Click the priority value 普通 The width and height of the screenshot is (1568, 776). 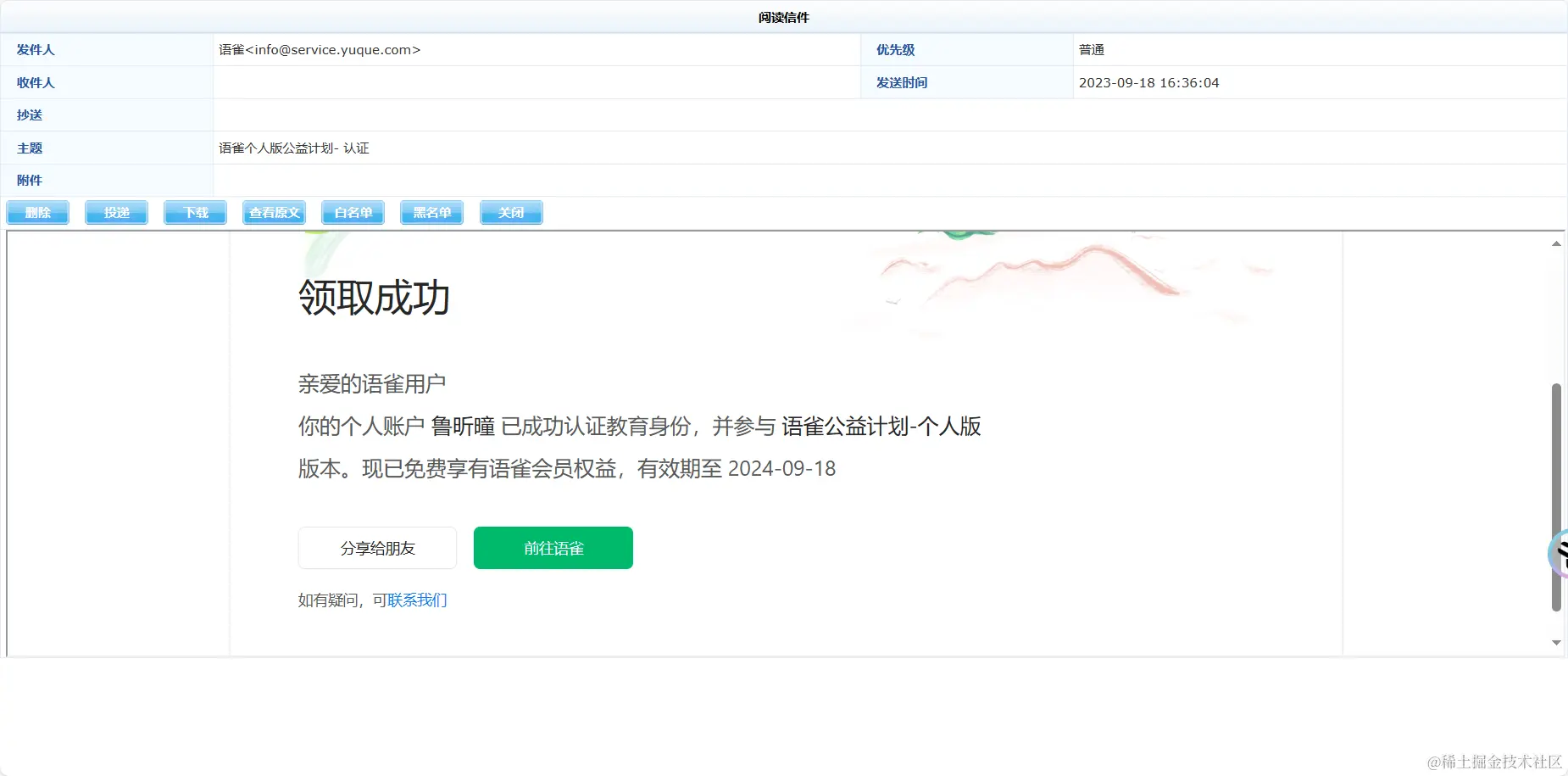(x=1092, y=50)
